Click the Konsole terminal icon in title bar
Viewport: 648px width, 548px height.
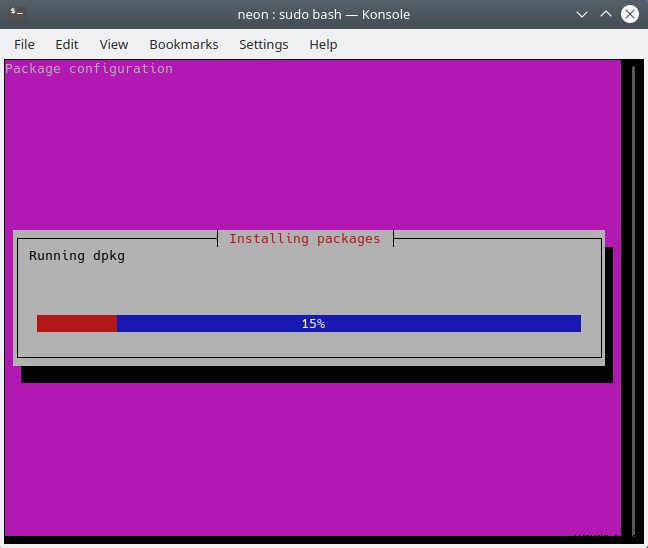pyautogui.click(x=17, y=13)
